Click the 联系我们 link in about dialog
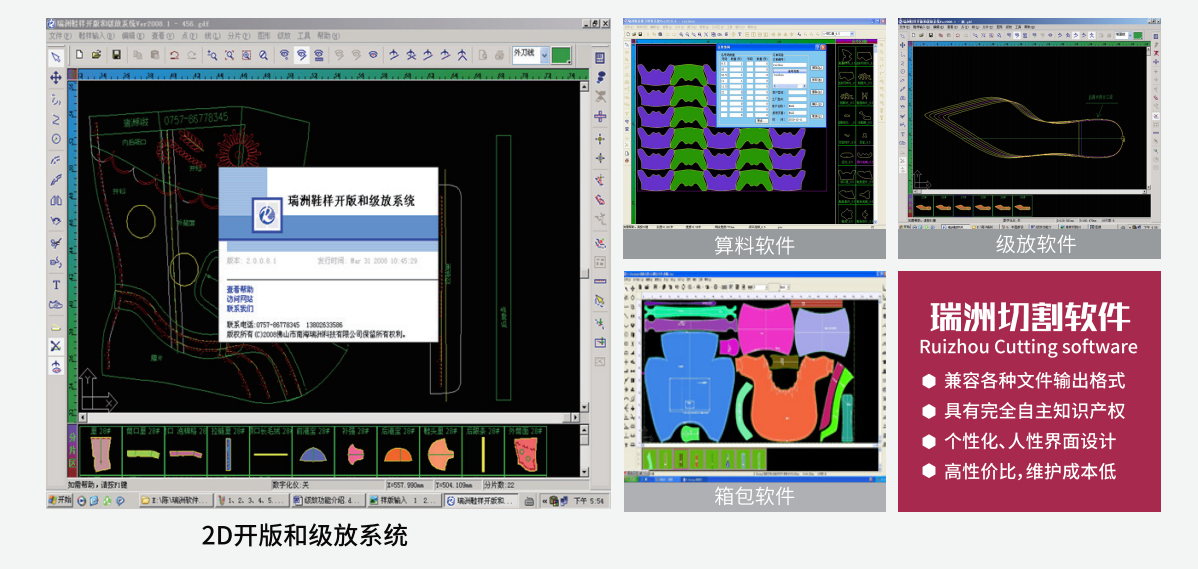This screenshot has height=569, width=1198. [x=240, y=309]
